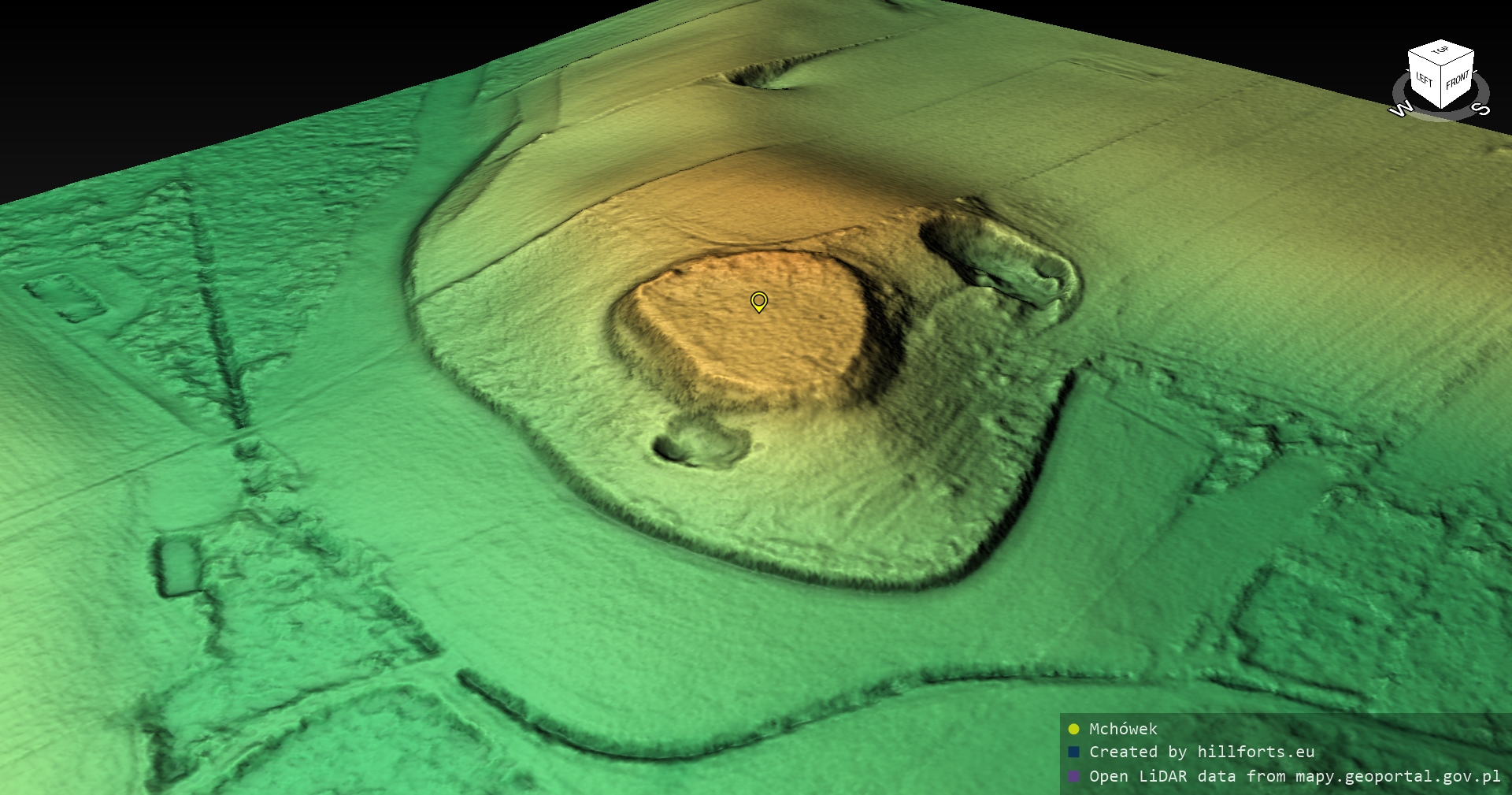Click the W compass letter
This screenshot has width=1512, height=795.
pyautogui.click(x=1400, y=110)
